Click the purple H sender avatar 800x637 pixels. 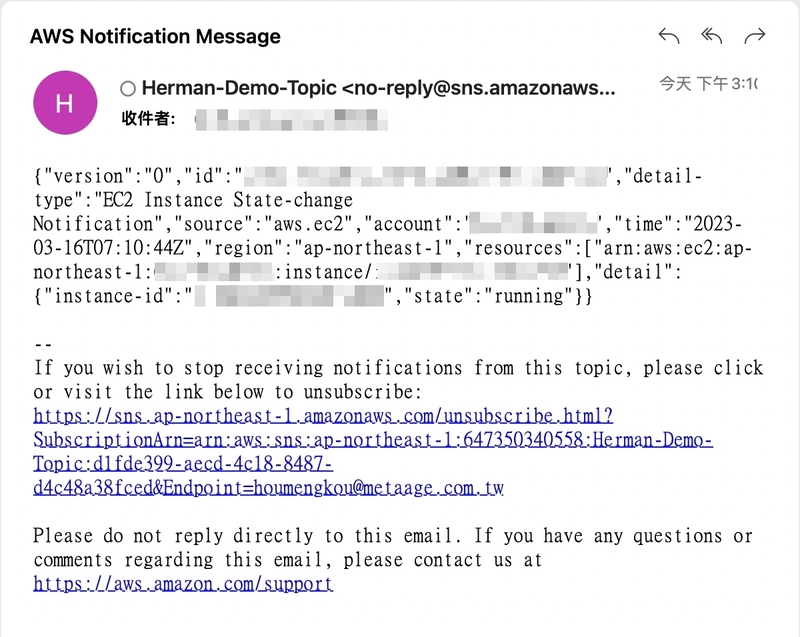point(65,103)
